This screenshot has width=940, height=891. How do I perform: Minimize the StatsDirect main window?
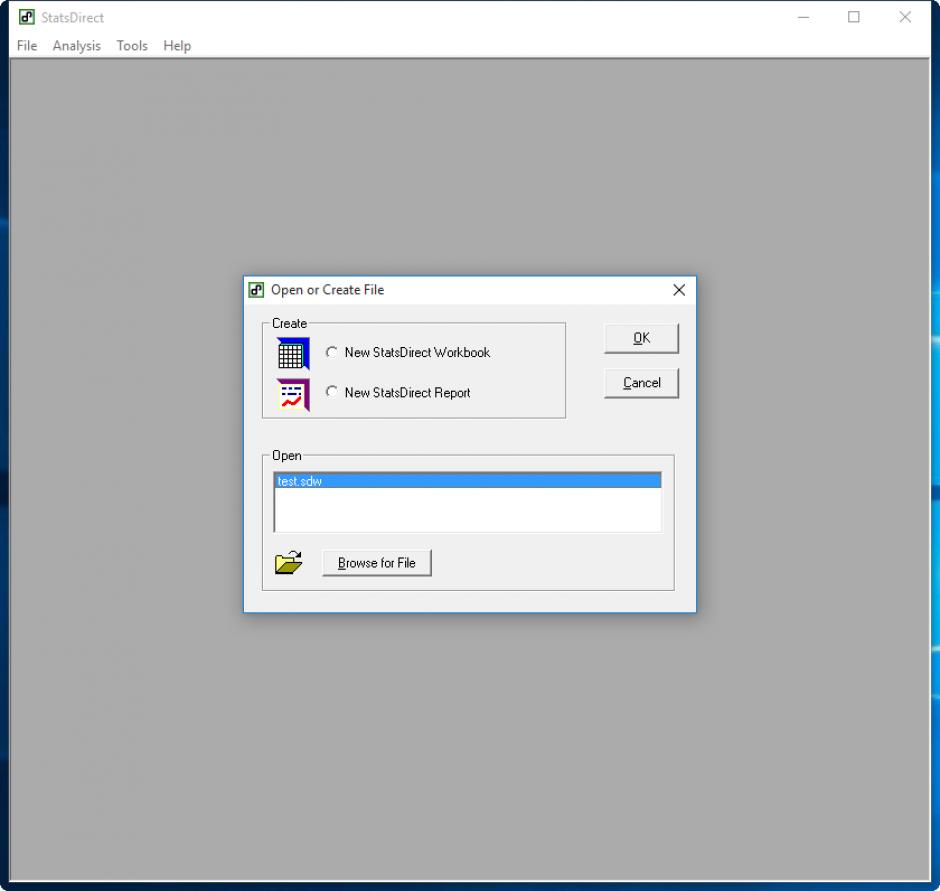click(803, 17)
